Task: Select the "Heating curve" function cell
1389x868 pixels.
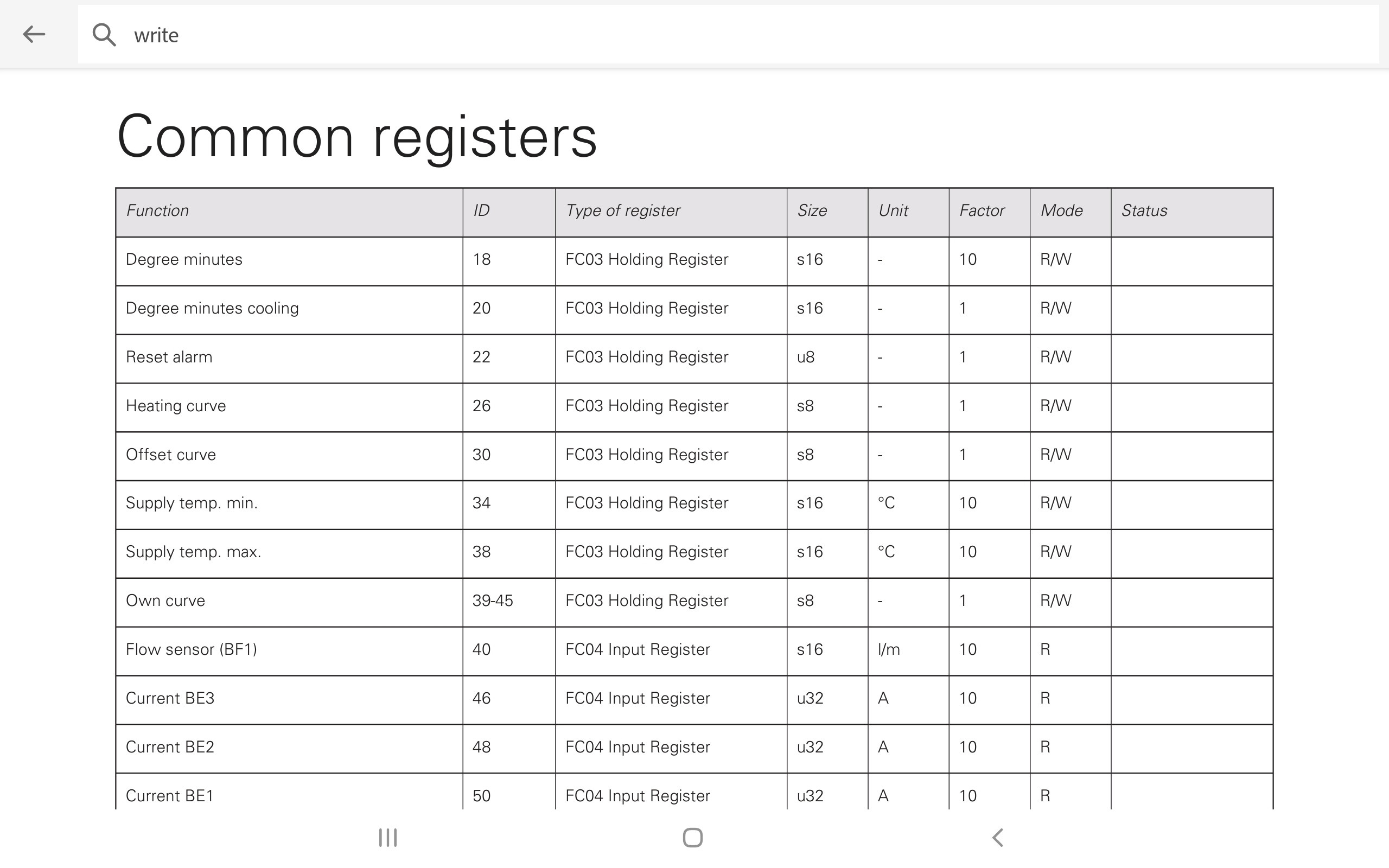Action: pyautogui.click(x=176, y=406)
